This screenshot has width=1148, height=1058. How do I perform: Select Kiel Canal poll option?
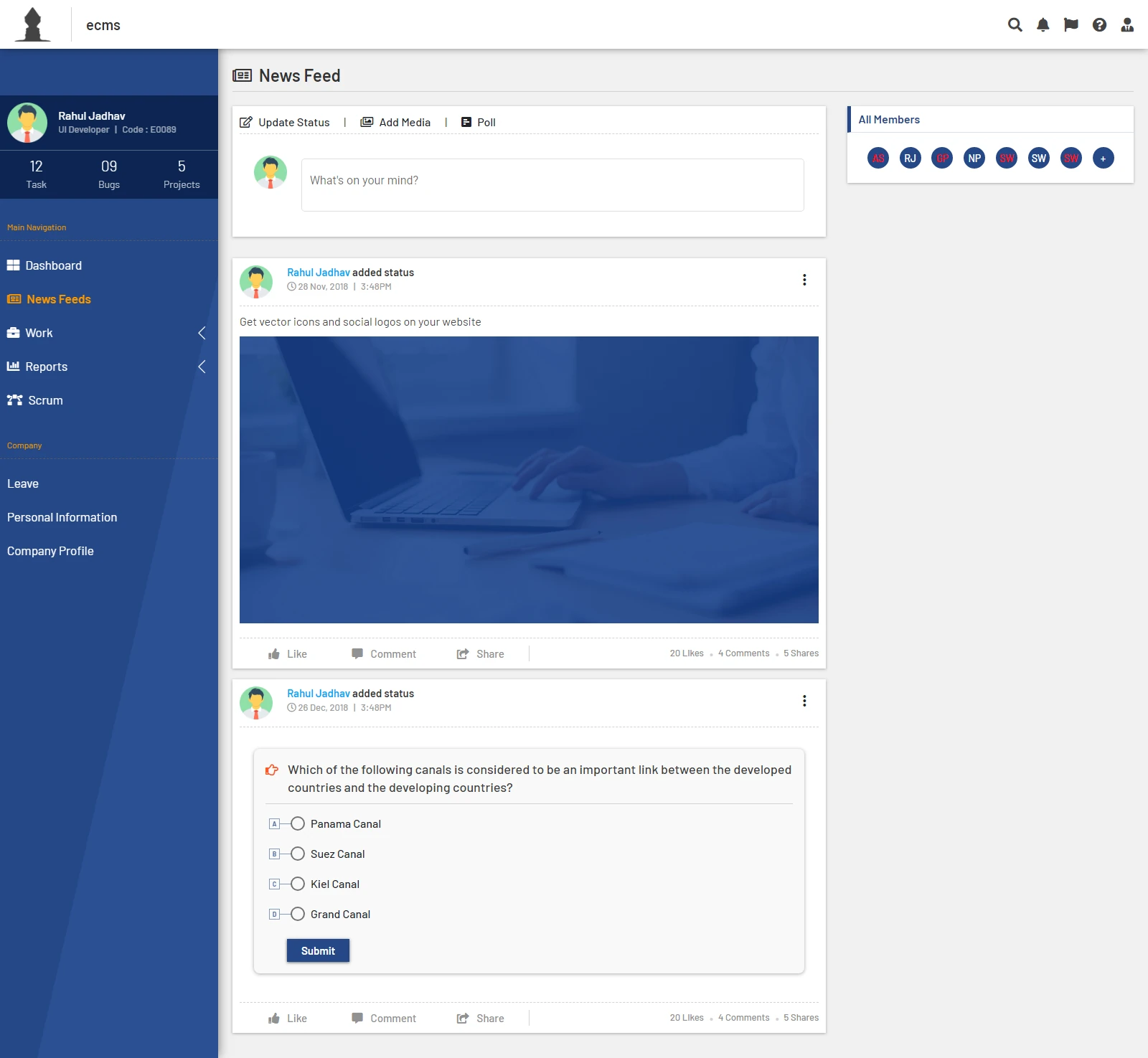tap(298, 884)
